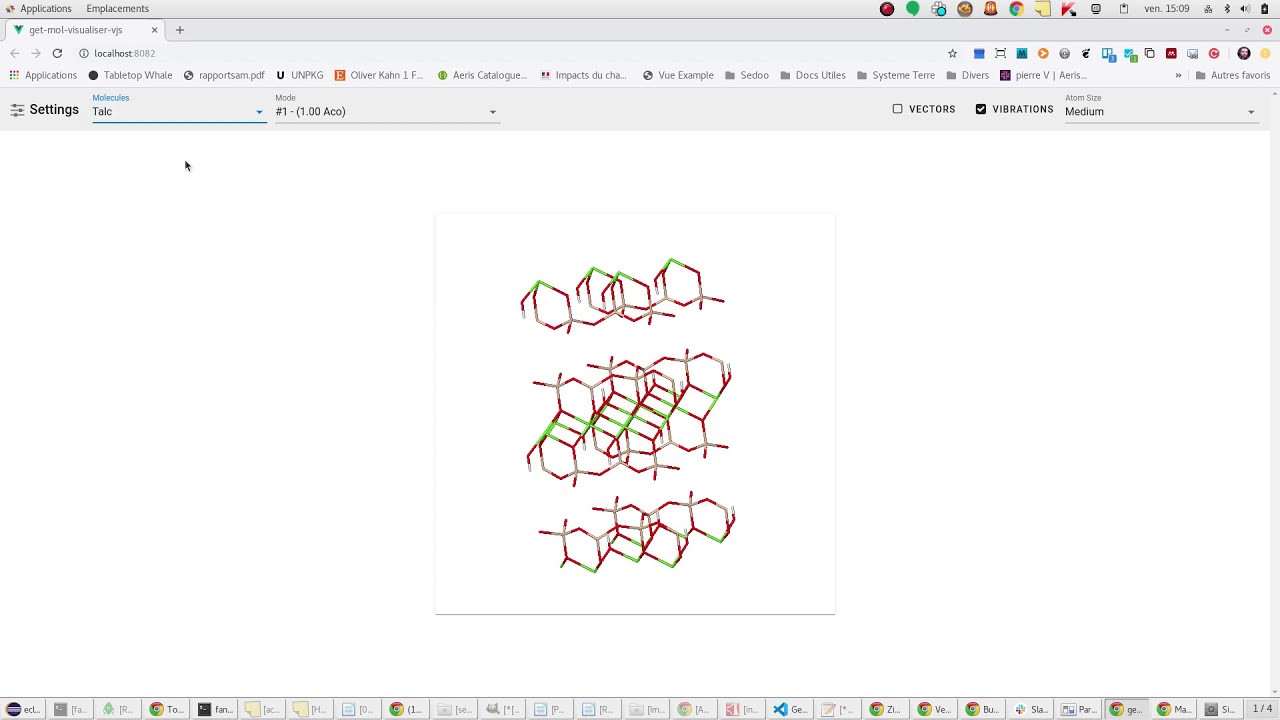Click the battery tray icon
Image resolution: width=1280 pixels, height=720 pixels.
point(1264,9)
